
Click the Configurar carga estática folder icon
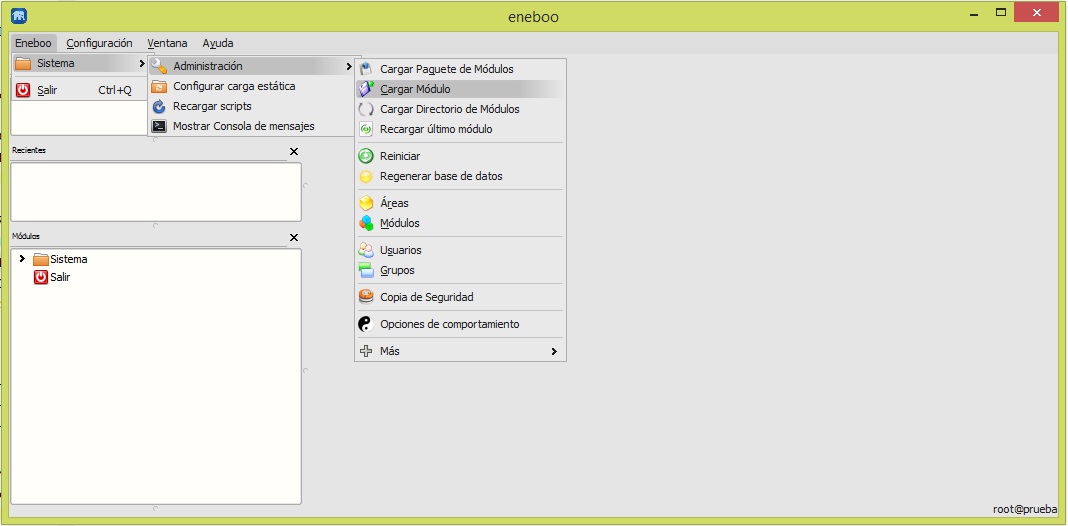click(159, 87)
